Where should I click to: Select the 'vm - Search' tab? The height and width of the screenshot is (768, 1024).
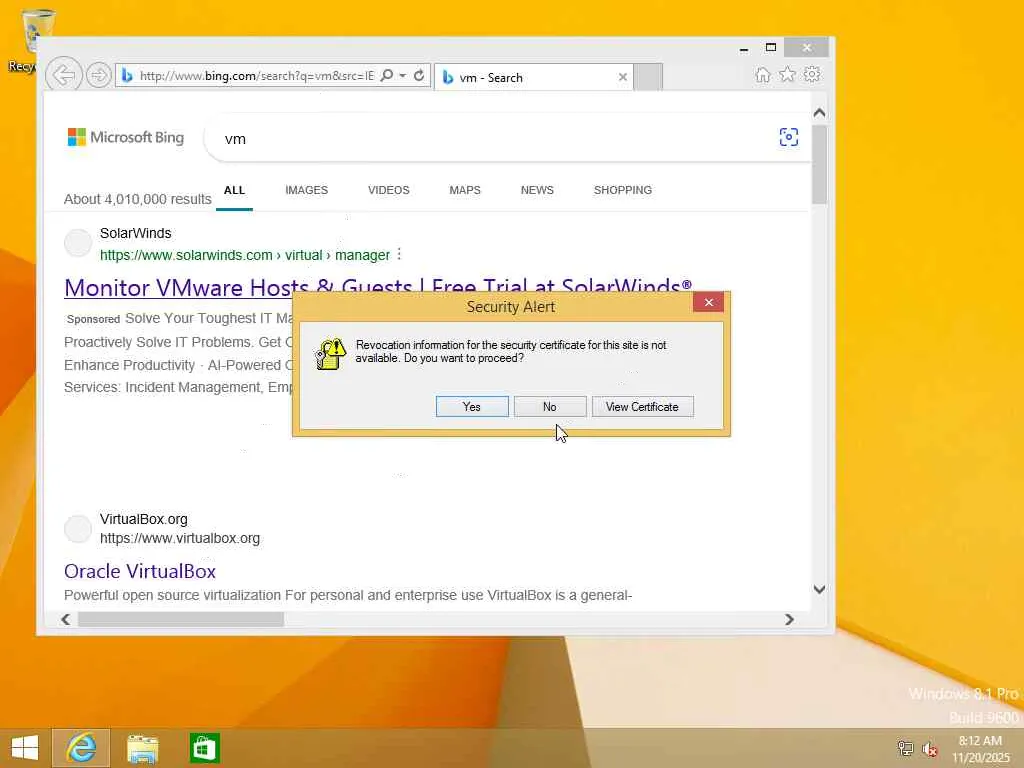click(534, 77)
